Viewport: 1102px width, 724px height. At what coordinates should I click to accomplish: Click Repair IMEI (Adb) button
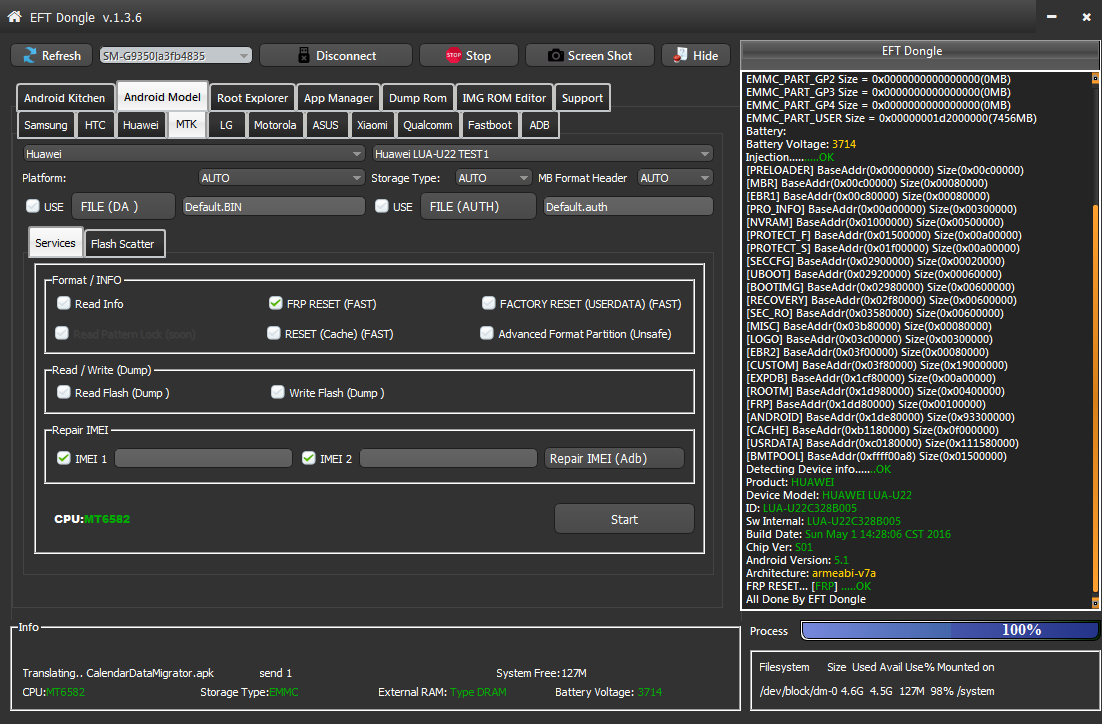(x=614, y=458)
